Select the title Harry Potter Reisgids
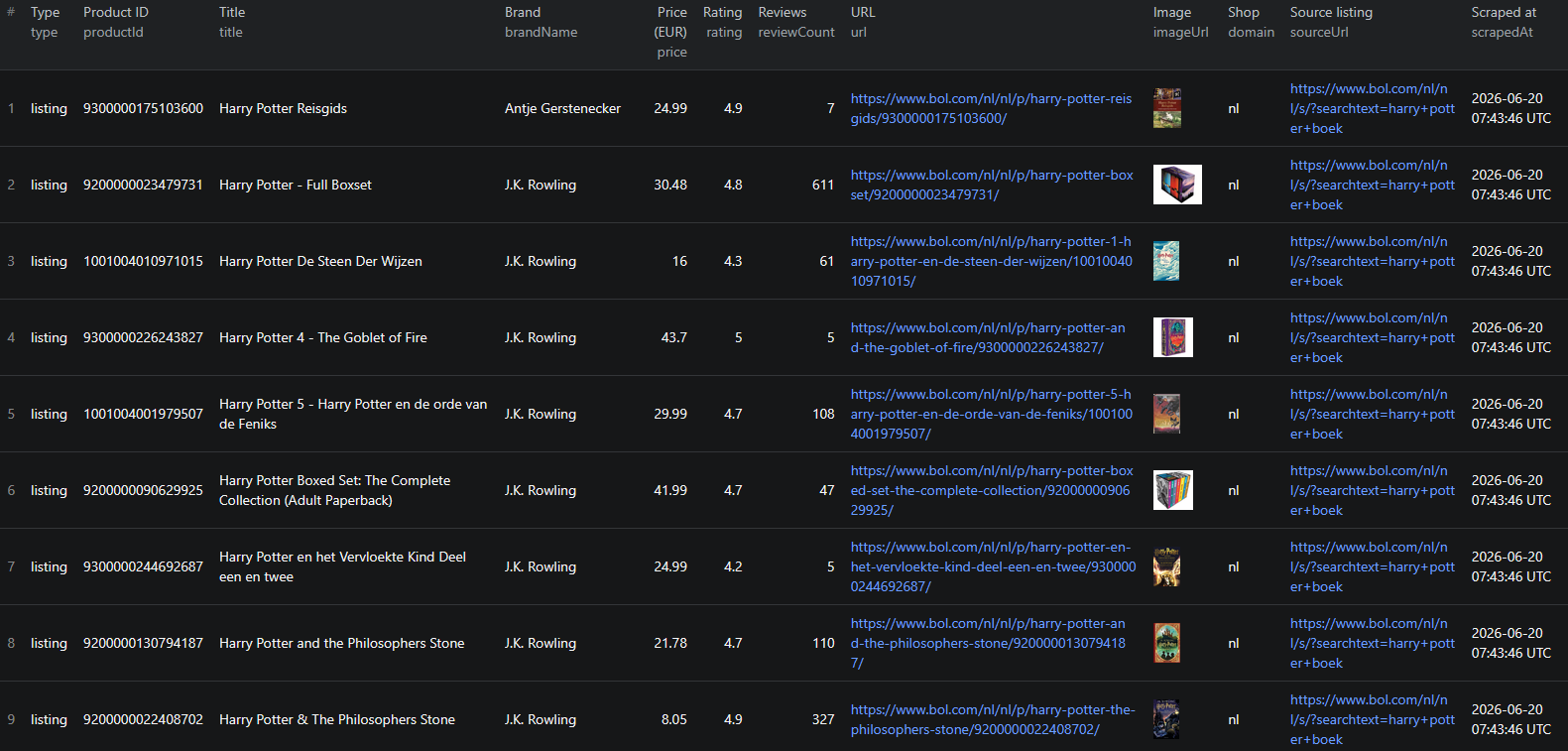Screen dimensions: 1568x751 coord(283,108)
